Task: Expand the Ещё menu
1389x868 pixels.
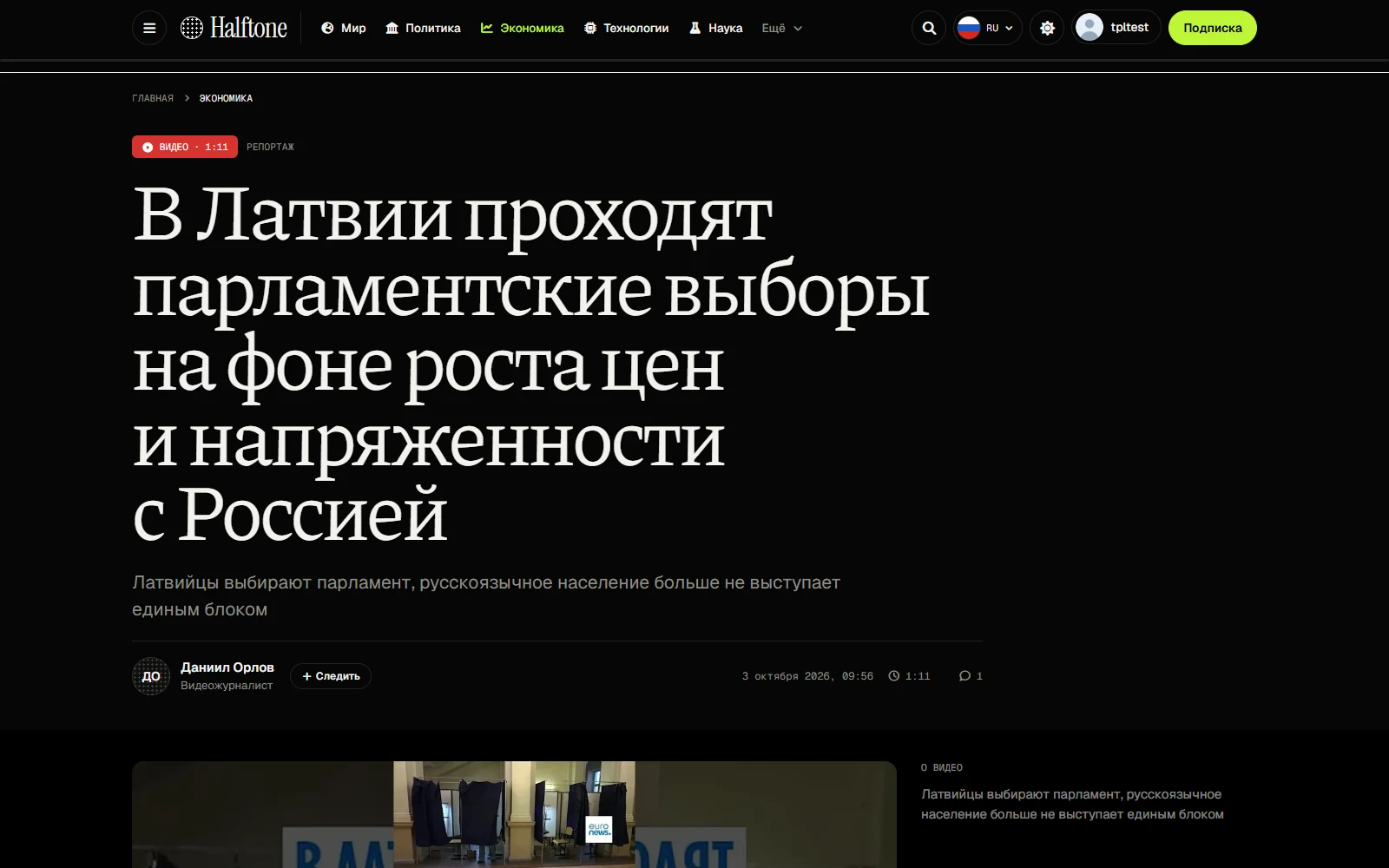Action: tap(781, 28)
